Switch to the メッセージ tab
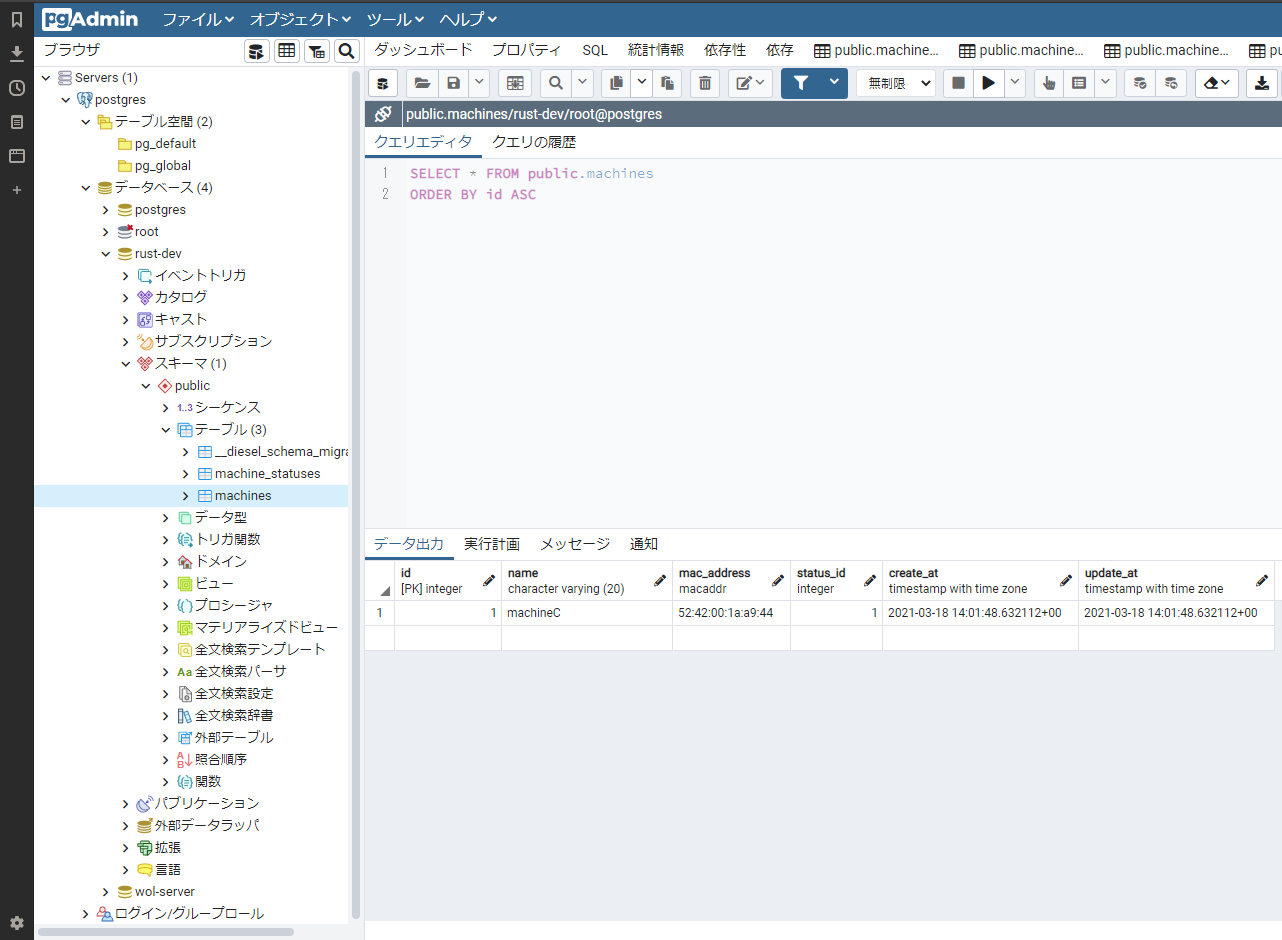Screen dimensions: 1282x940 pyautogui.click(x=575, y=544)
